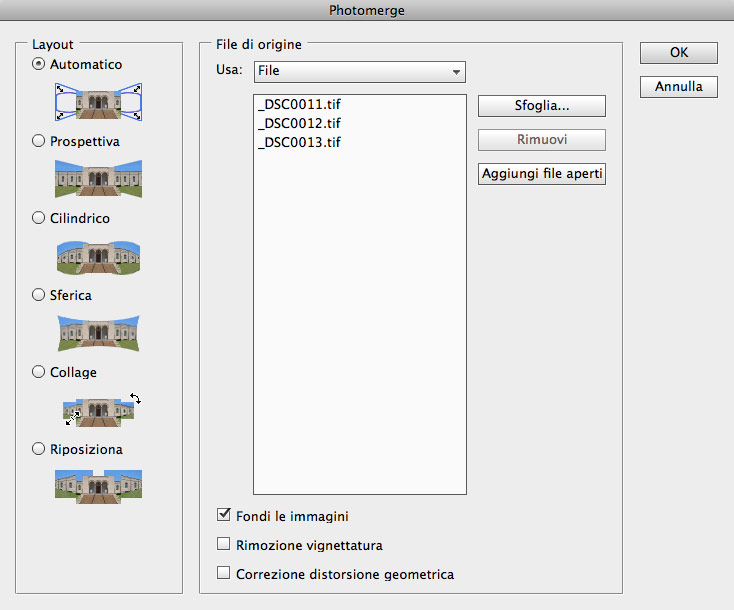Choose the Prospettiva layout option
This screenshot has height=610, width=734.
(39, 142)
